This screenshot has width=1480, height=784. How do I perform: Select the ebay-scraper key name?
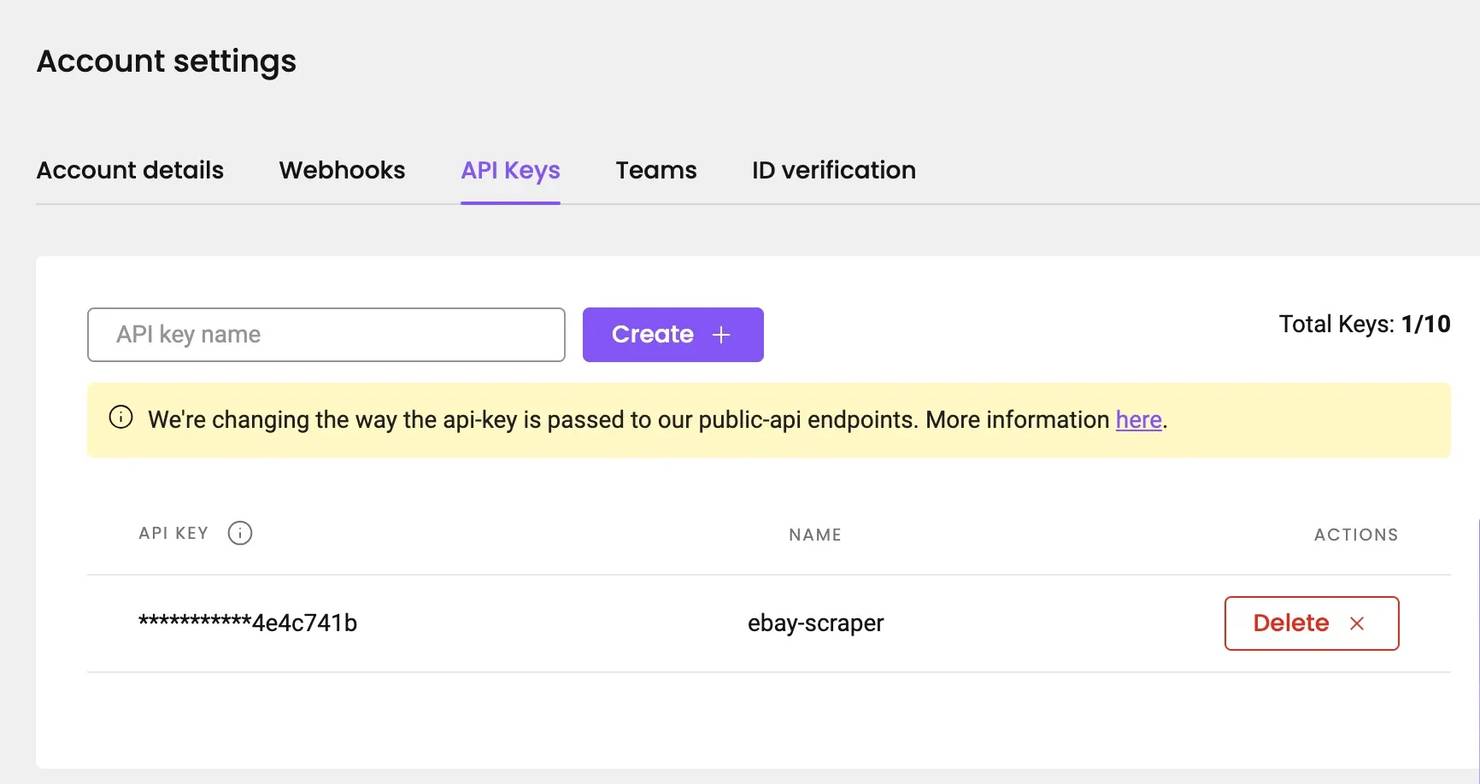tap(815, 623)
